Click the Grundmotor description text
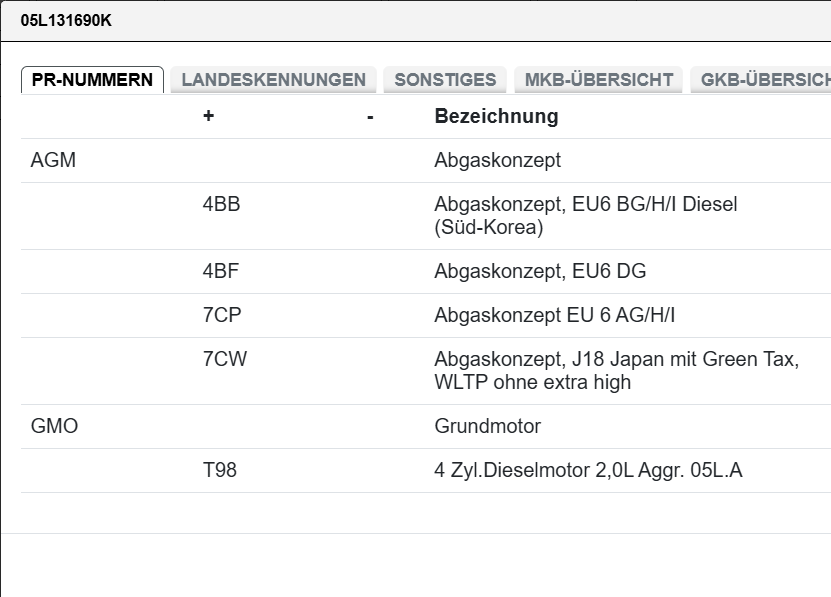Screen dimensions: 831x597 (487, 426)
